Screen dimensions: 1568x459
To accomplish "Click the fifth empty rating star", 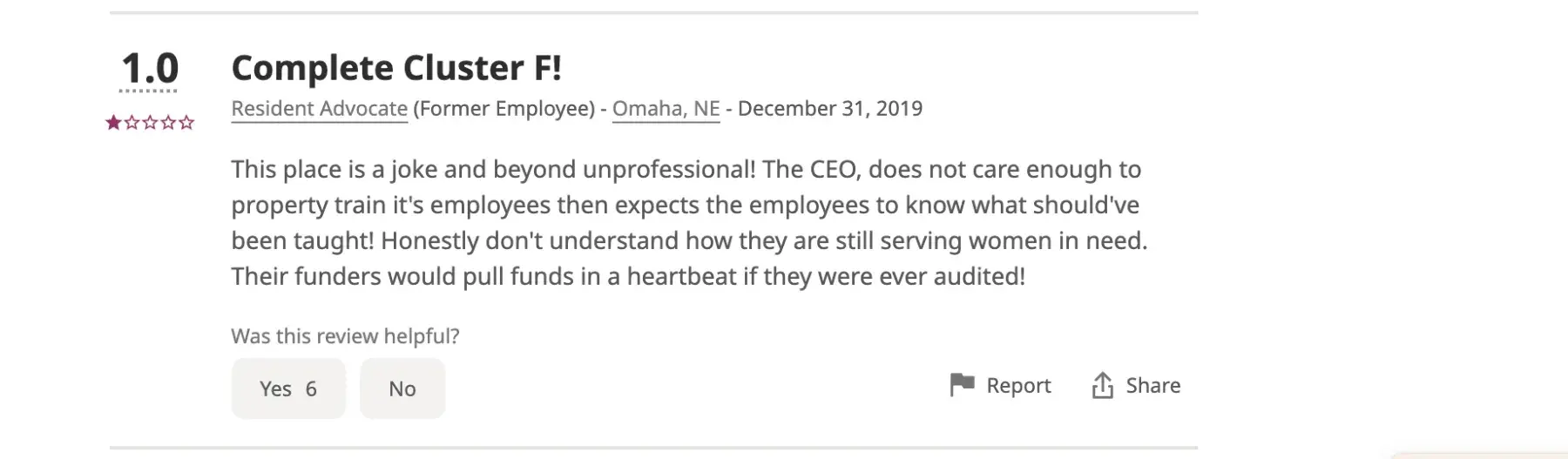I will tap(186, 123).
